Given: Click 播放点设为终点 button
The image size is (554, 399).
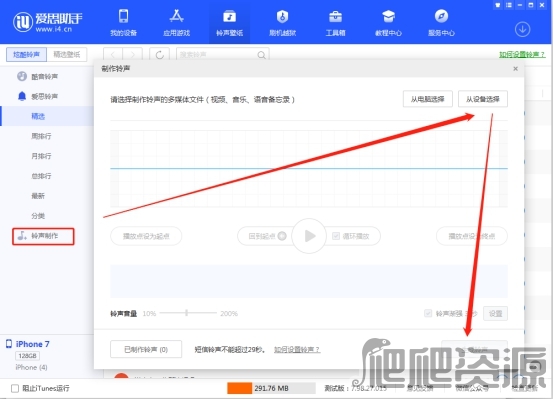Looking at the screenshot, I should (x=472, y=236).
